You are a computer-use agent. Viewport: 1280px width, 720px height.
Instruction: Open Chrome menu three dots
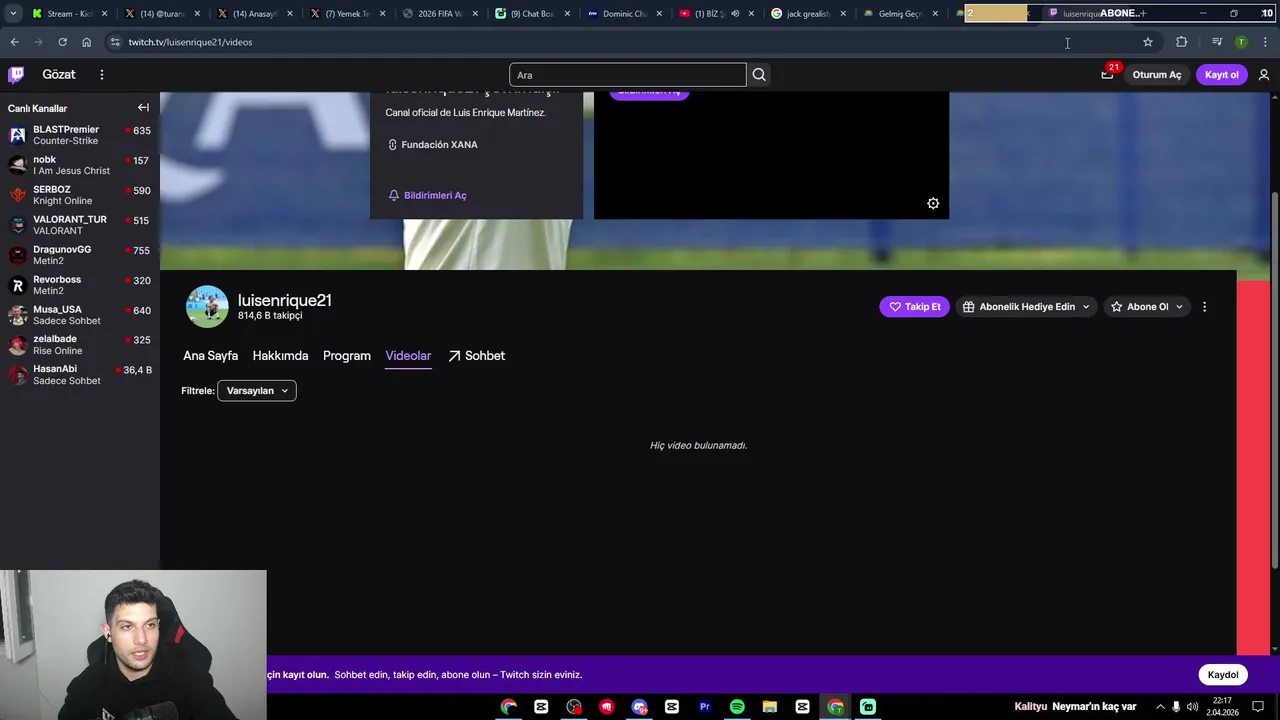click(x=1265, y=42)
